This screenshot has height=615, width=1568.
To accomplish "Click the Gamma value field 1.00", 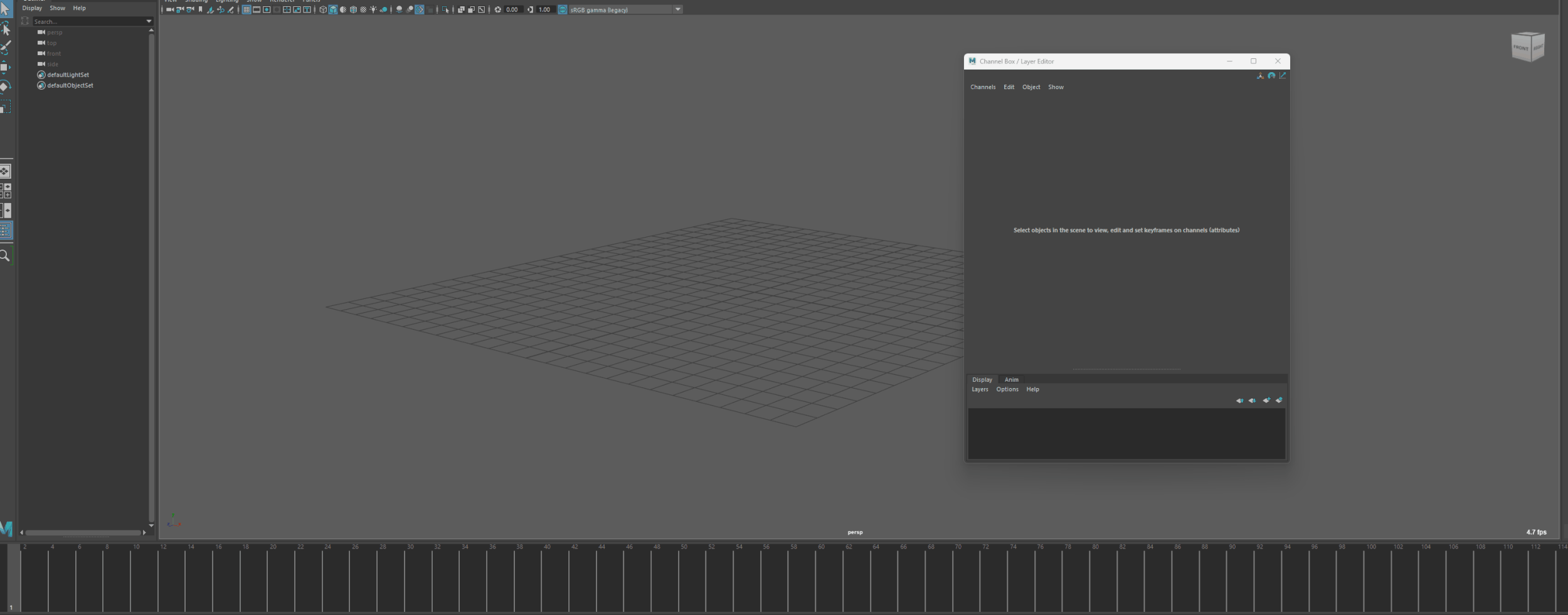I will 545,9.
